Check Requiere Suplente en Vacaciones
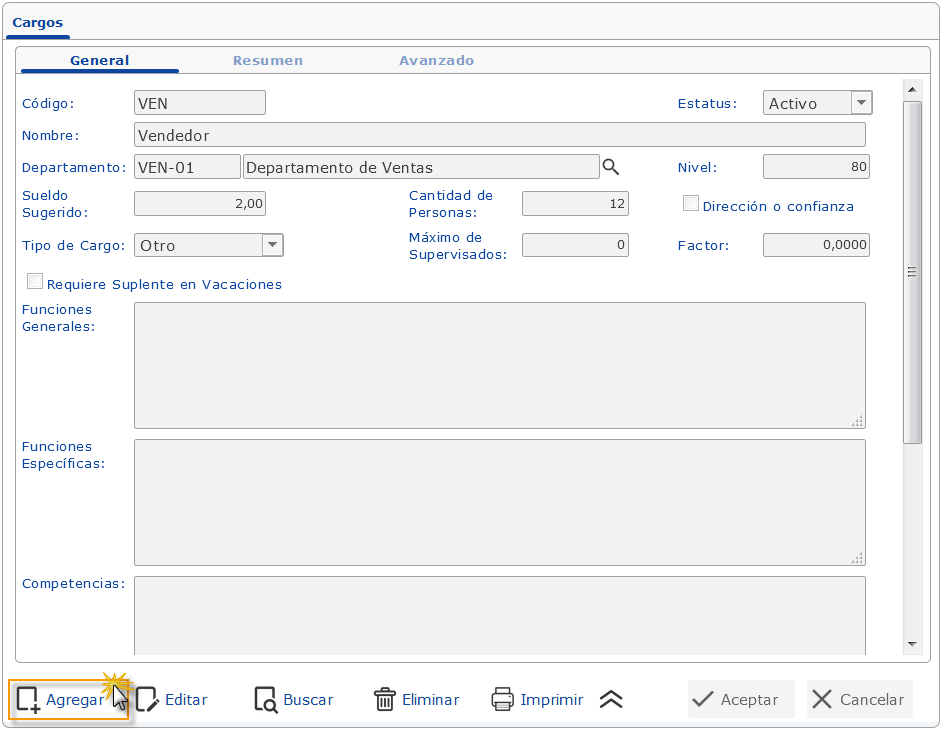This screenshot has height=729, width=944. [35, 281]
